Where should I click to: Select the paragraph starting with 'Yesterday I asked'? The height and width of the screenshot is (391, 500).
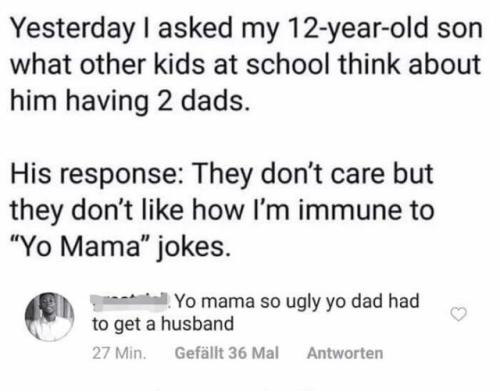click(x=246, y=65)
